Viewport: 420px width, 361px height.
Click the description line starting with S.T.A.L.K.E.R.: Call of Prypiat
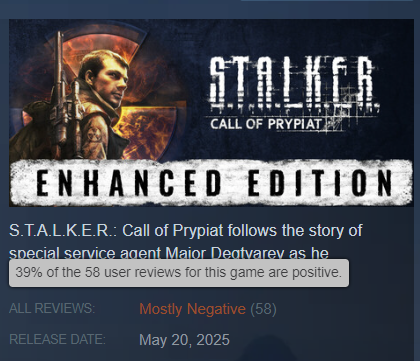[x=185, y=230]
